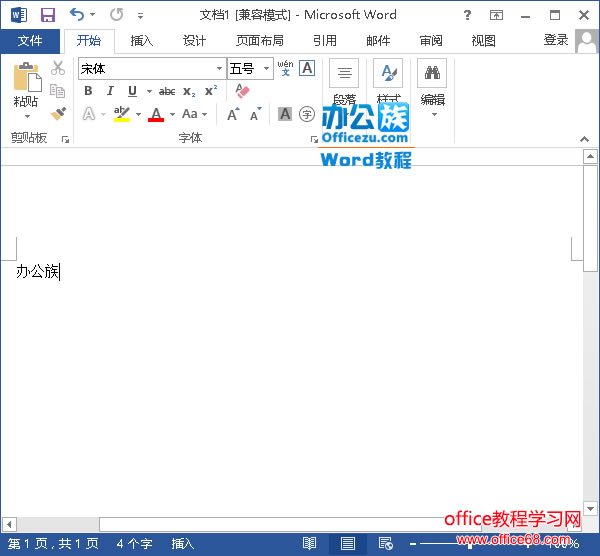600x556 pixels.
Task: Click the 粘贴 paste clipboard icon
Action: (27, 77)
